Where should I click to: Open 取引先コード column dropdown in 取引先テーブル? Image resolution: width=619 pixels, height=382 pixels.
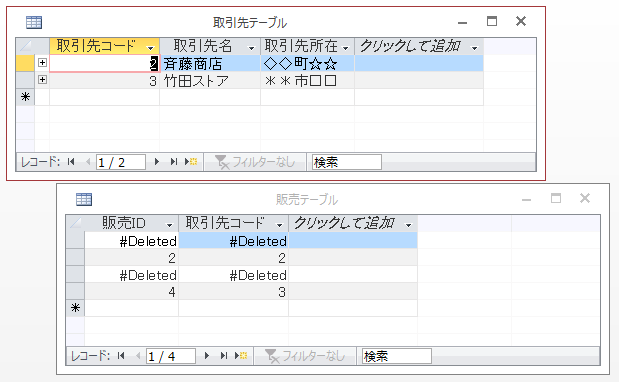coord(150,48)
